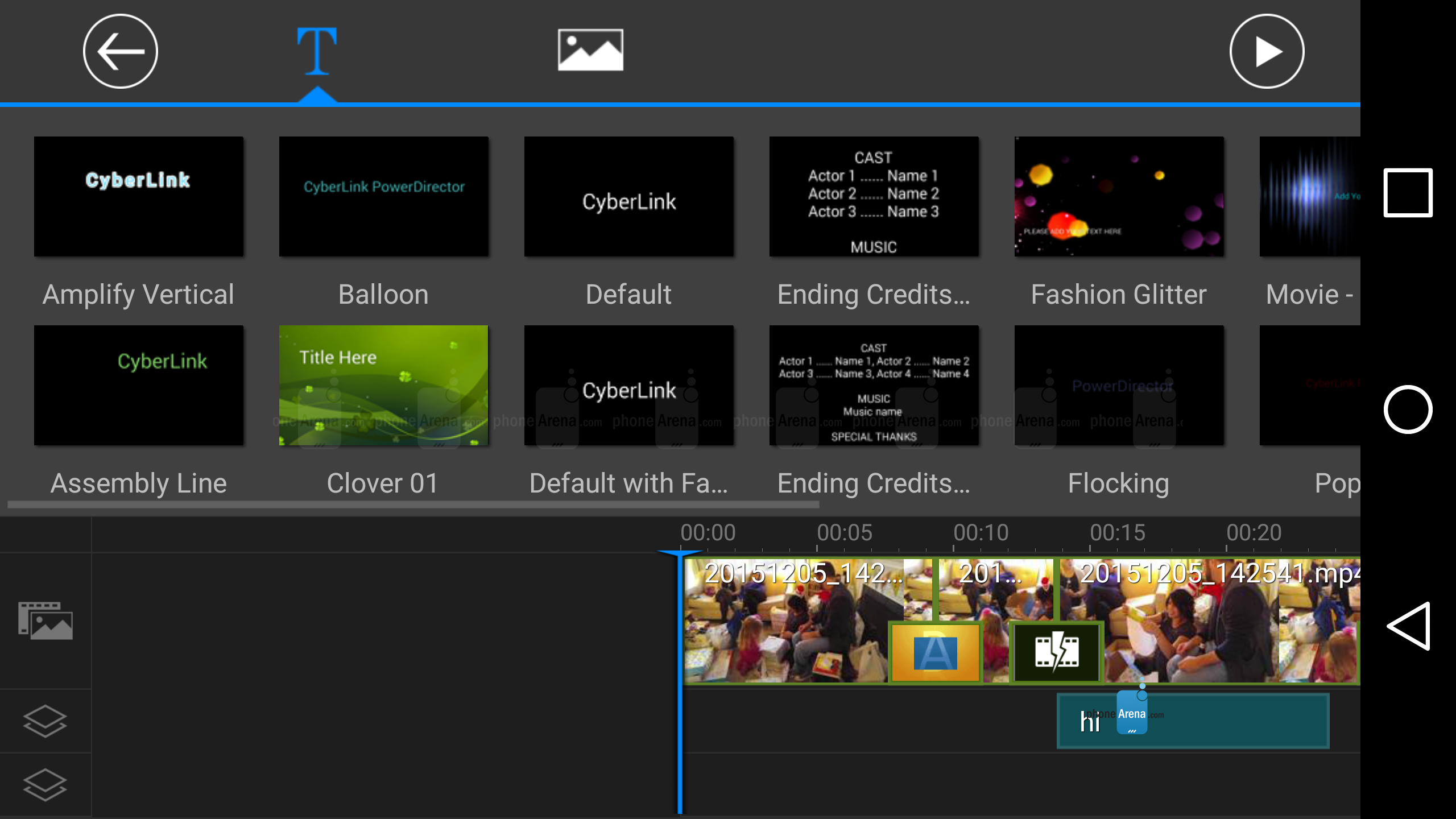Tap the play preview button
This screenshot has height=819, width=1456.
point(1267,51)
